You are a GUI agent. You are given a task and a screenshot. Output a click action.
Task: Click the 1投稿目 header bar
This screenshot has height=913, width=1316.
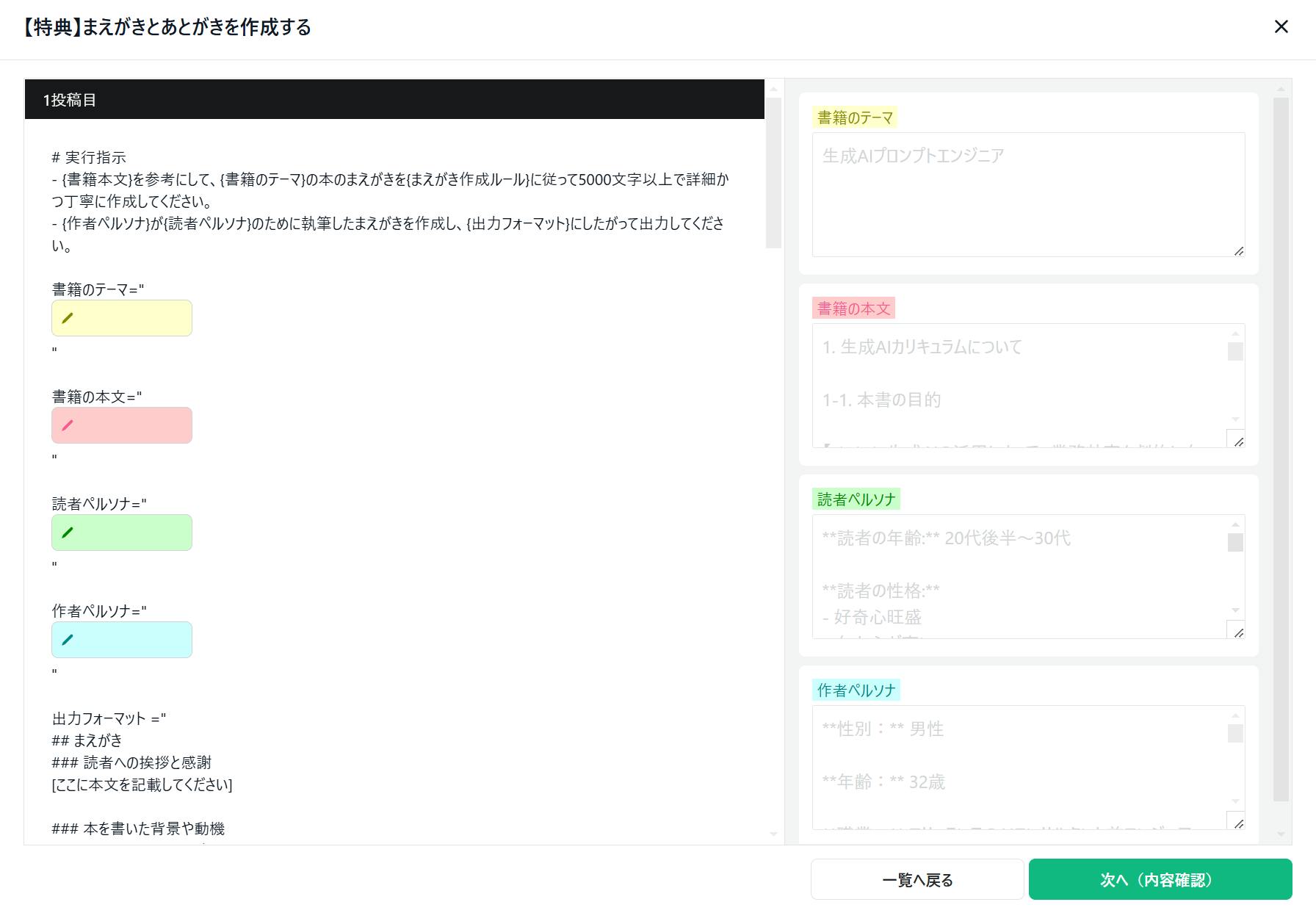point(394,100)
